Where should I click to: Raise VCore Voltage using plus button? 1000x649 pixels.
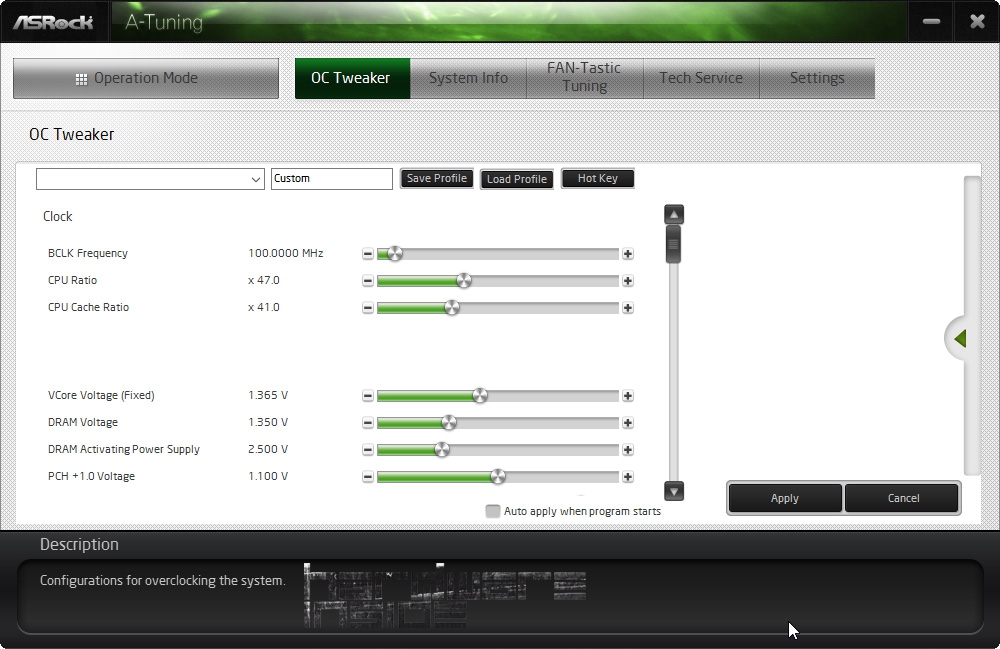628,396
